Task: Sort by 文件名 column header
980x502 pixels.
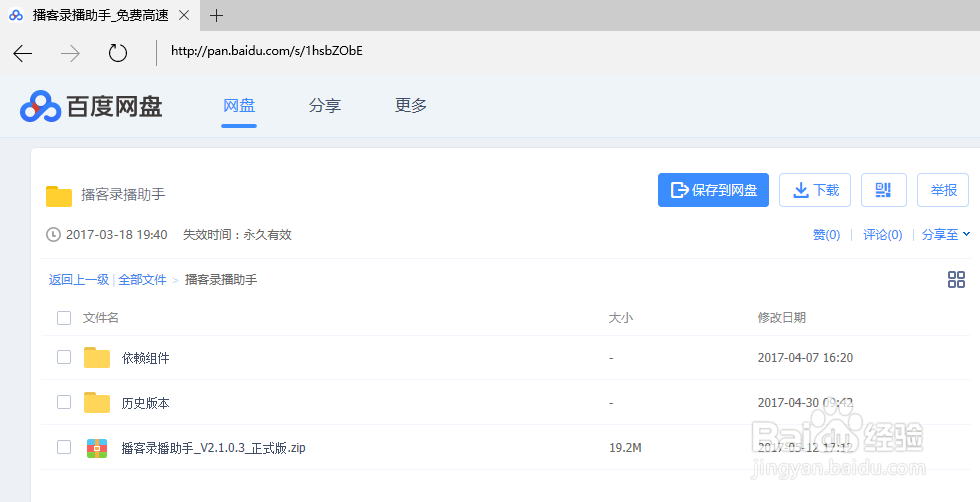Action: point(100,318)
